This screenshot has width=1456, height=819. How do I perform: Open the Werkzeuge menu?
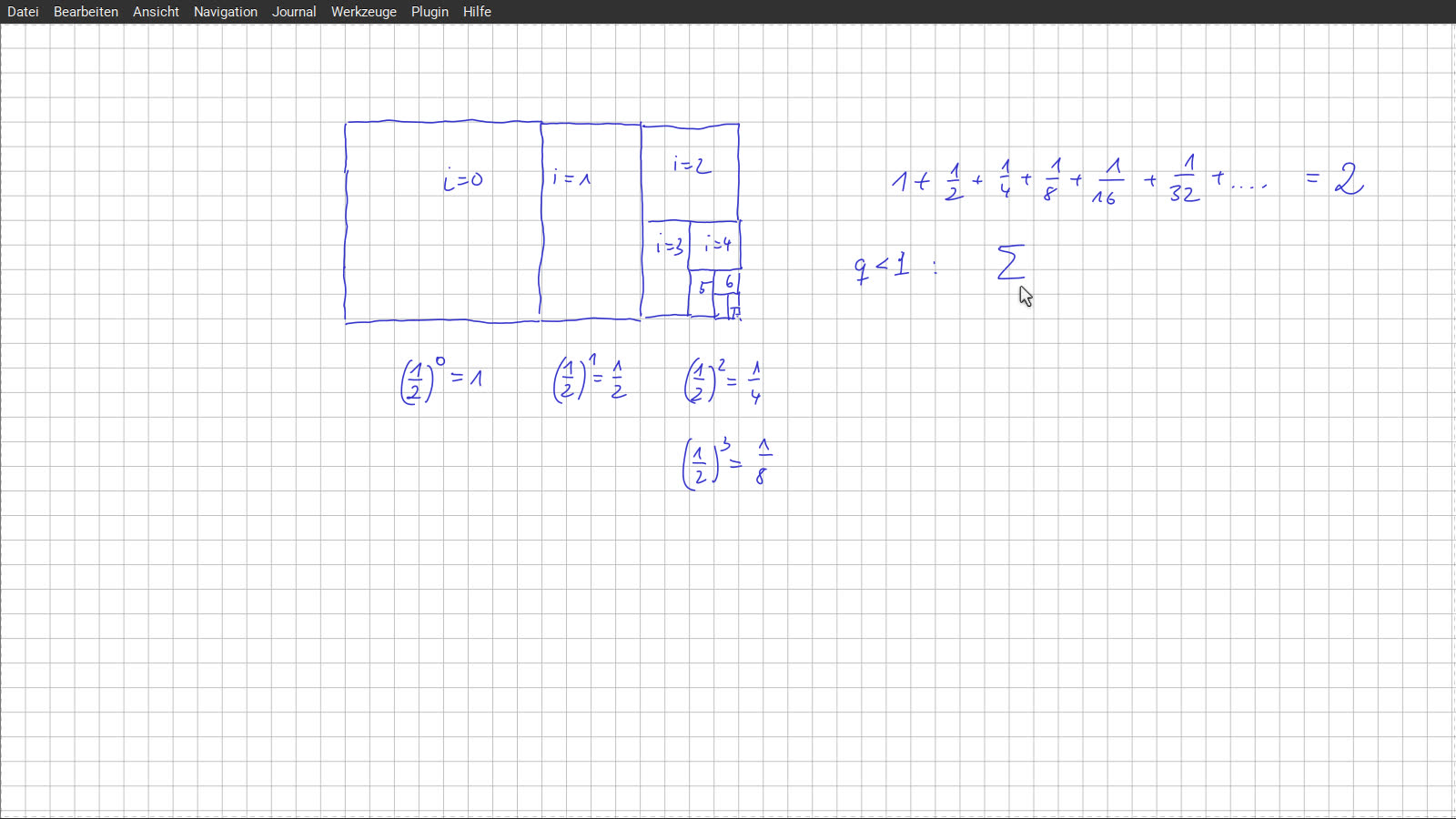coord(364,12)
